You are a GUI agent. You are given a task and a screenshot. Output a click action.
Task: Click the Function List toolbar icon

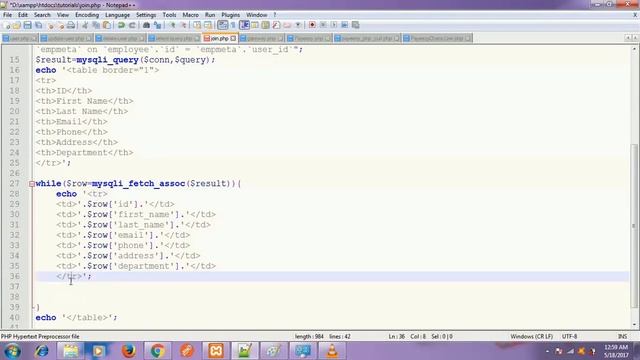tap(276, 25)
